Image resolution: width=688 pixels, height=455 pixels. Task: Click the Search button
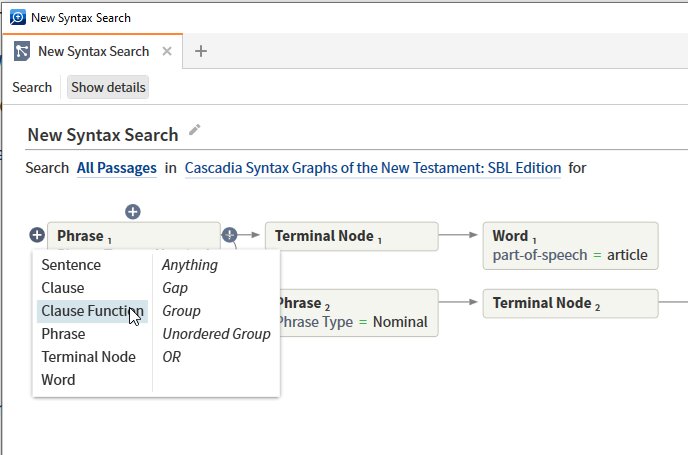pos(32,87)
